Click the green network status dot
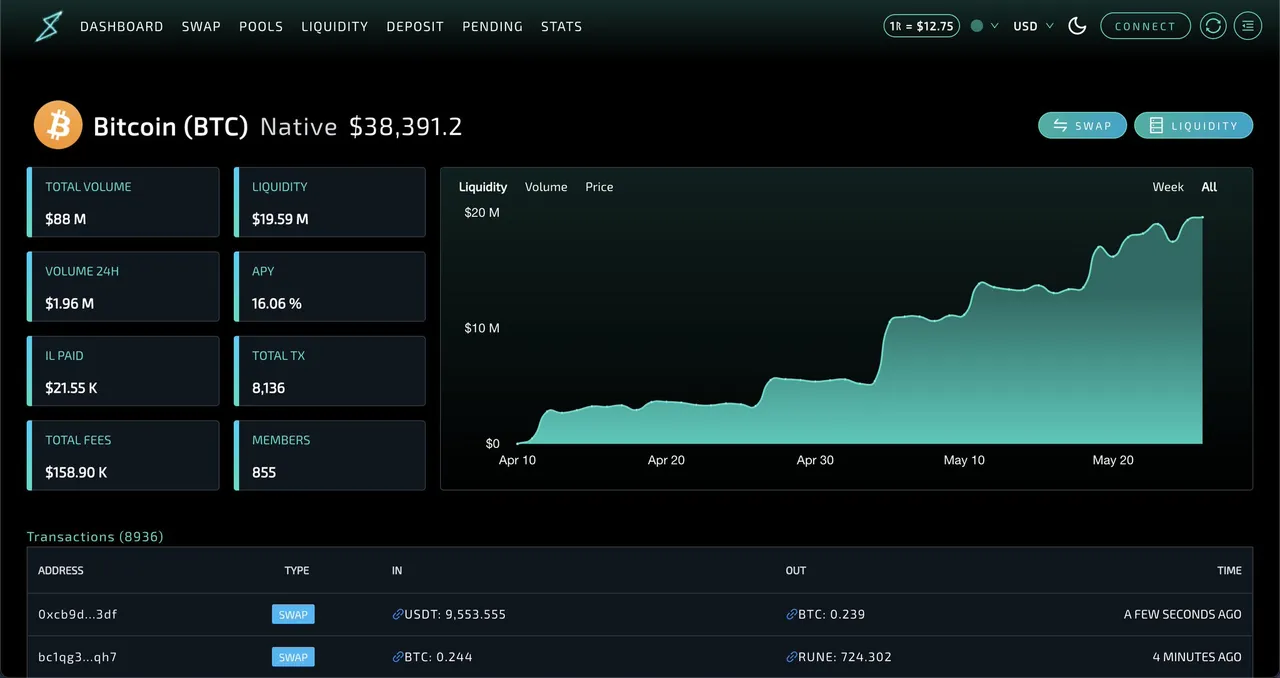 coord(977,26)
